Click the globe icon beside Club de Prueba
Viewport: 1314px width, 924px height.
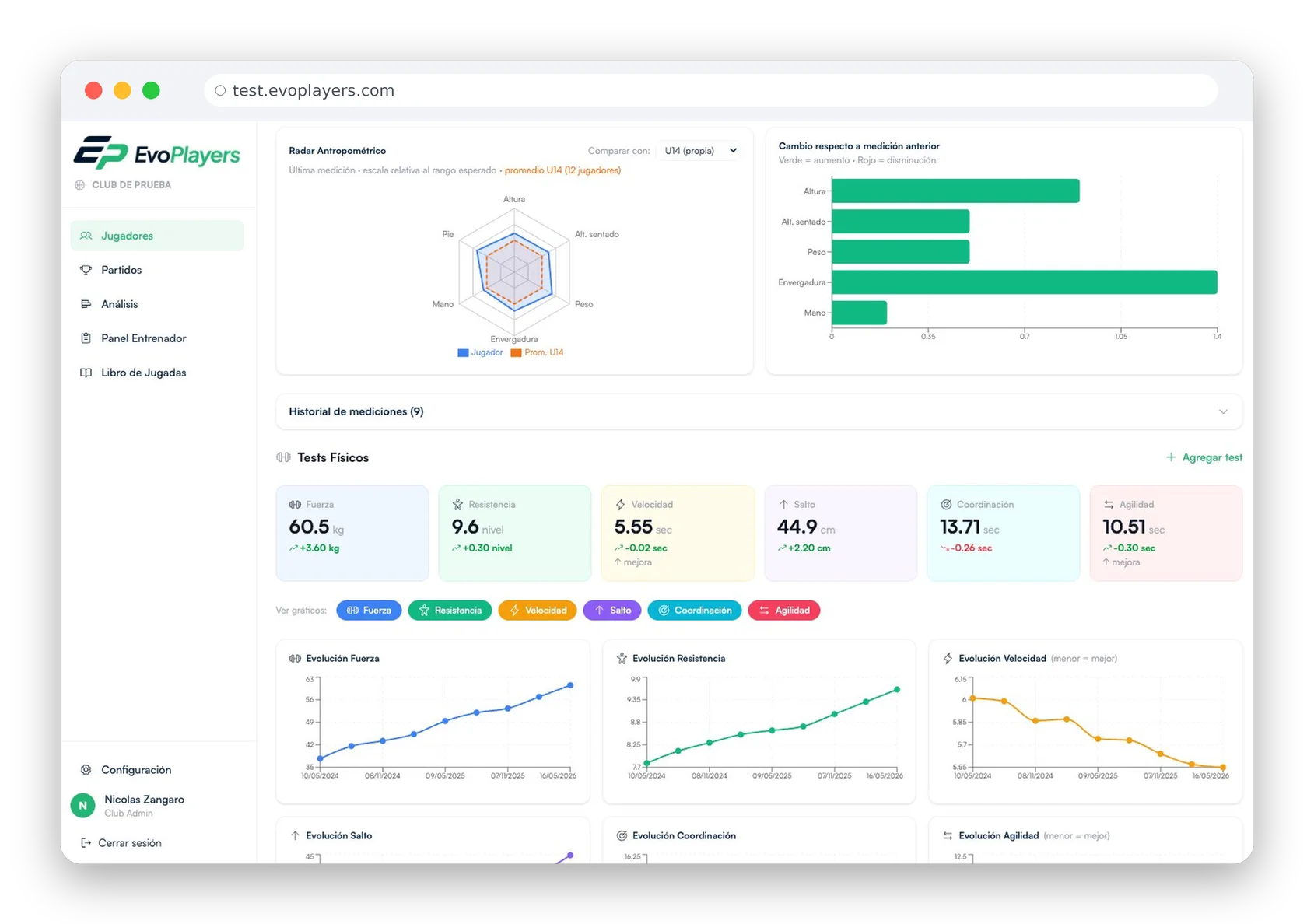(79, 185)
